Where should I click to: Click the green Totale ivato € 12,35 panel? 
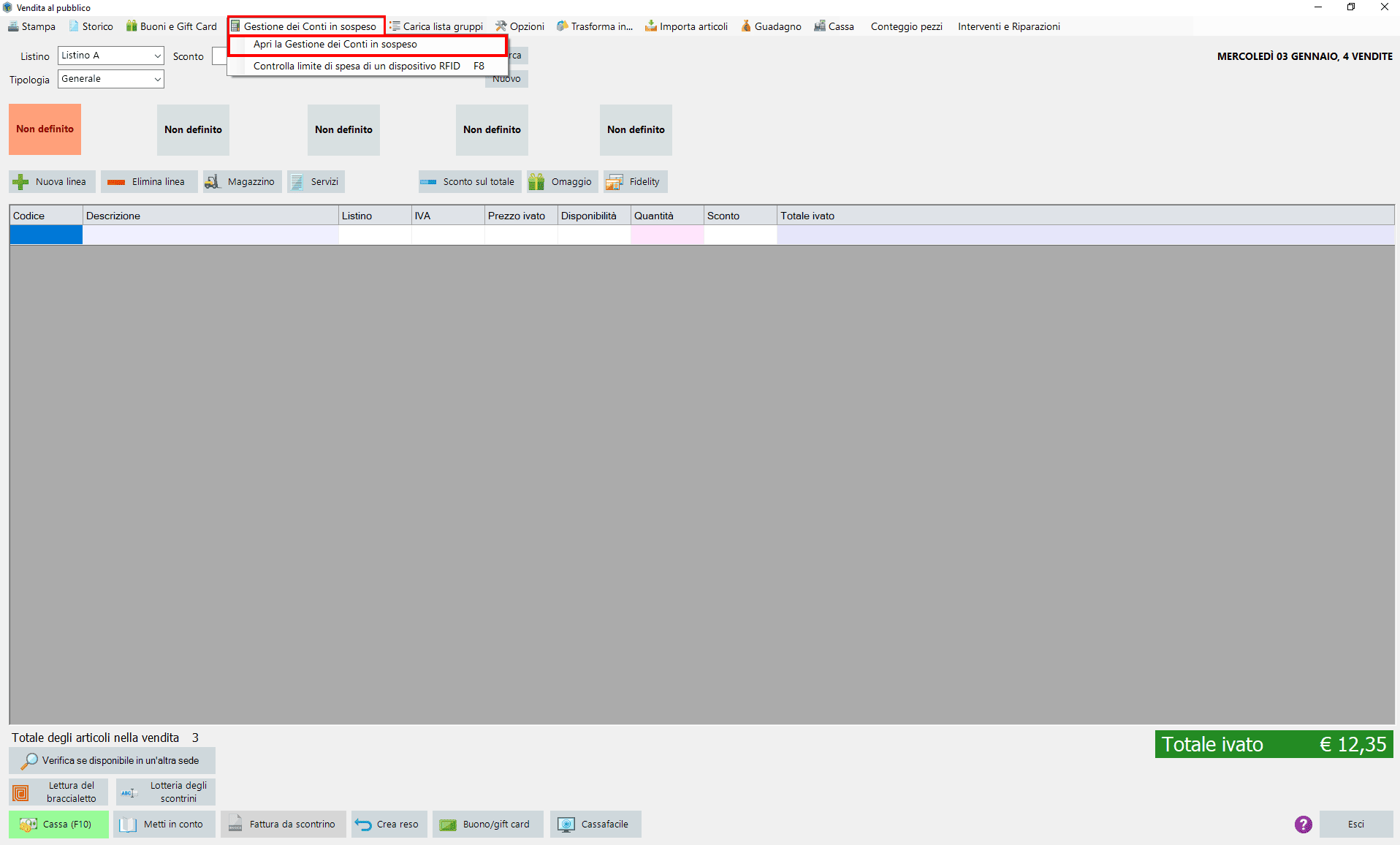pyautogui.click(x=1274, y=744)
